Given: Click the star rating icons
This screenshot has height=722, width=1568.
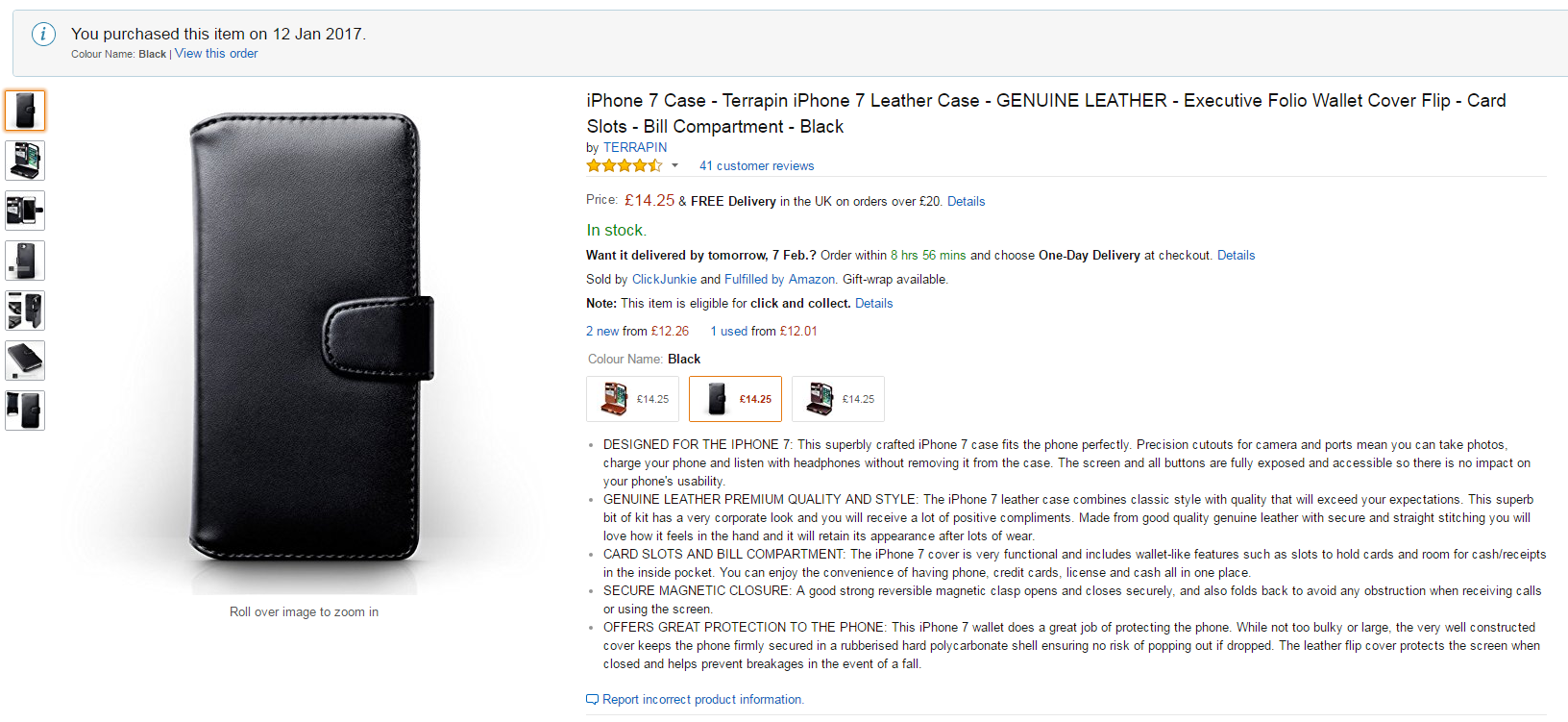Looking at the screenshot, I should [625, 165].
